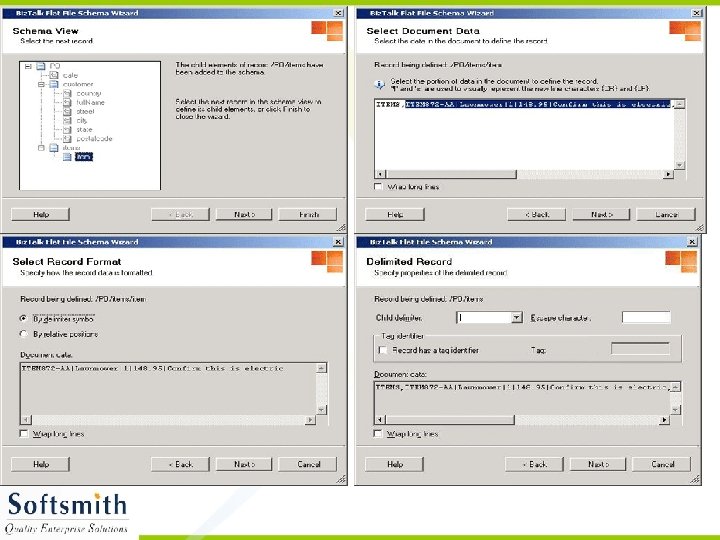Click the state element icon in schema tree
Screen dimensions: 720x540
(x=68, y=129)
